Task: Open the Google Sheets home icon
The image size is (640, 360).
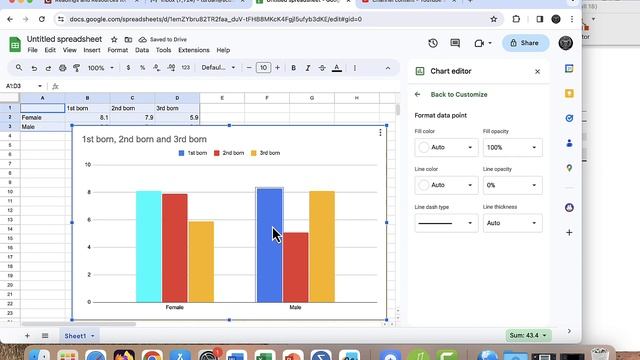Action: tap(15, 44)
